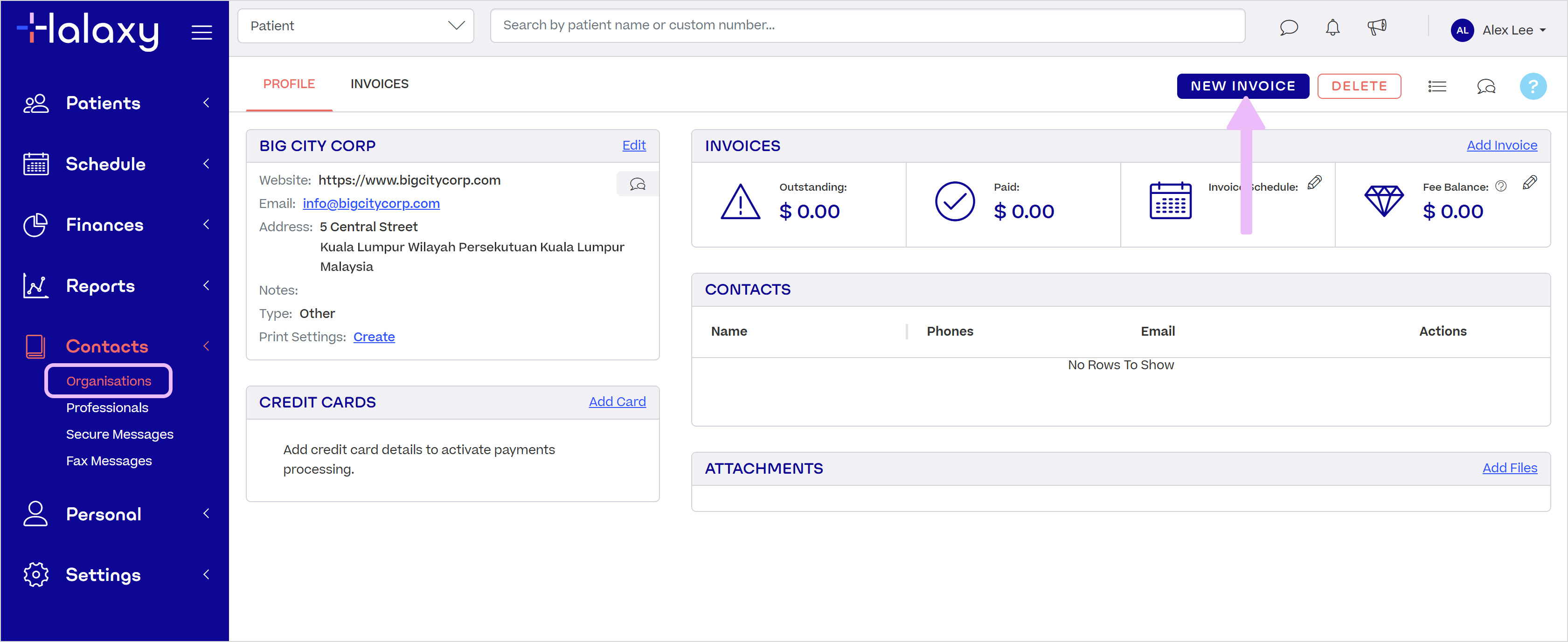The height and width of the screenshot is (642, 1568).
Task: Click the Reports graph sidebar icon
Action: 35,285
